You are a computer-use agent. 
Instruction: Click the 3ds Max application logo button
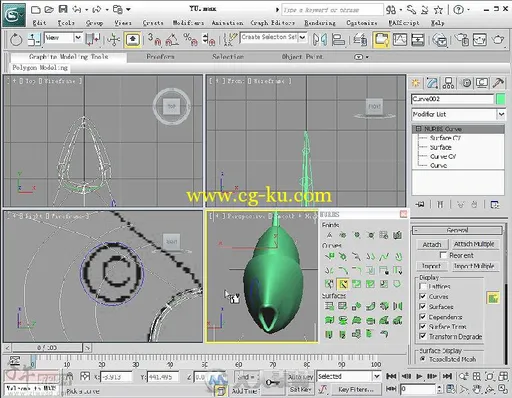pos(14,15)
